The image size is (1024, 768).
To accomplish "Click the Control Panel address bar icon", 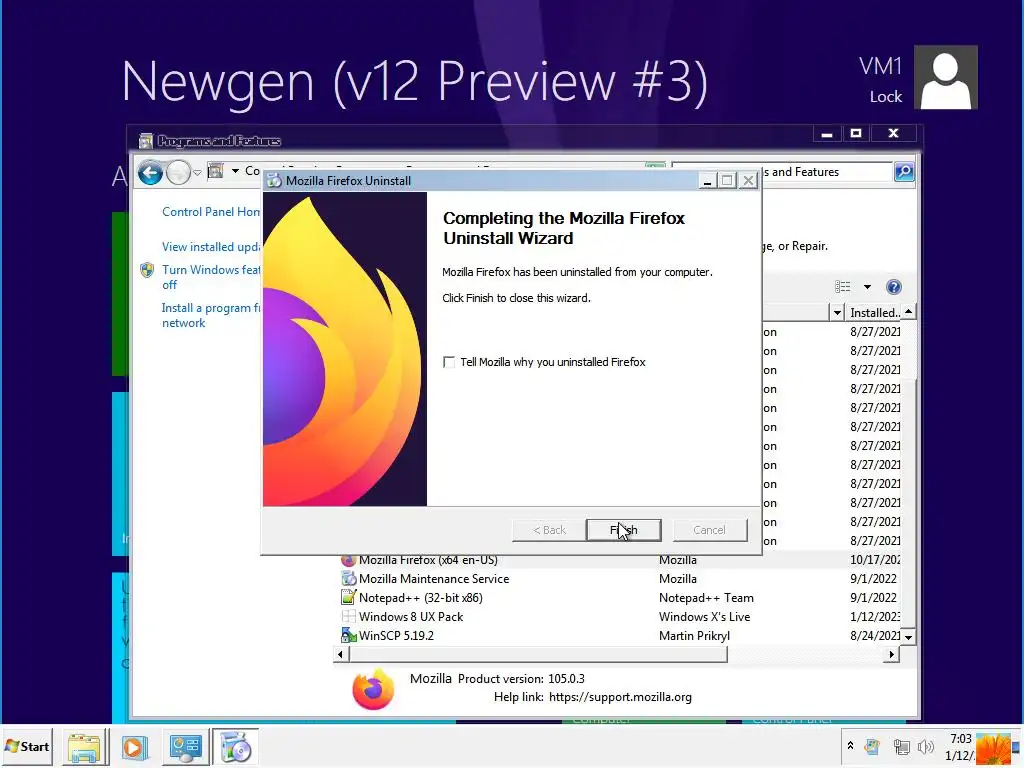I will 216,171.
